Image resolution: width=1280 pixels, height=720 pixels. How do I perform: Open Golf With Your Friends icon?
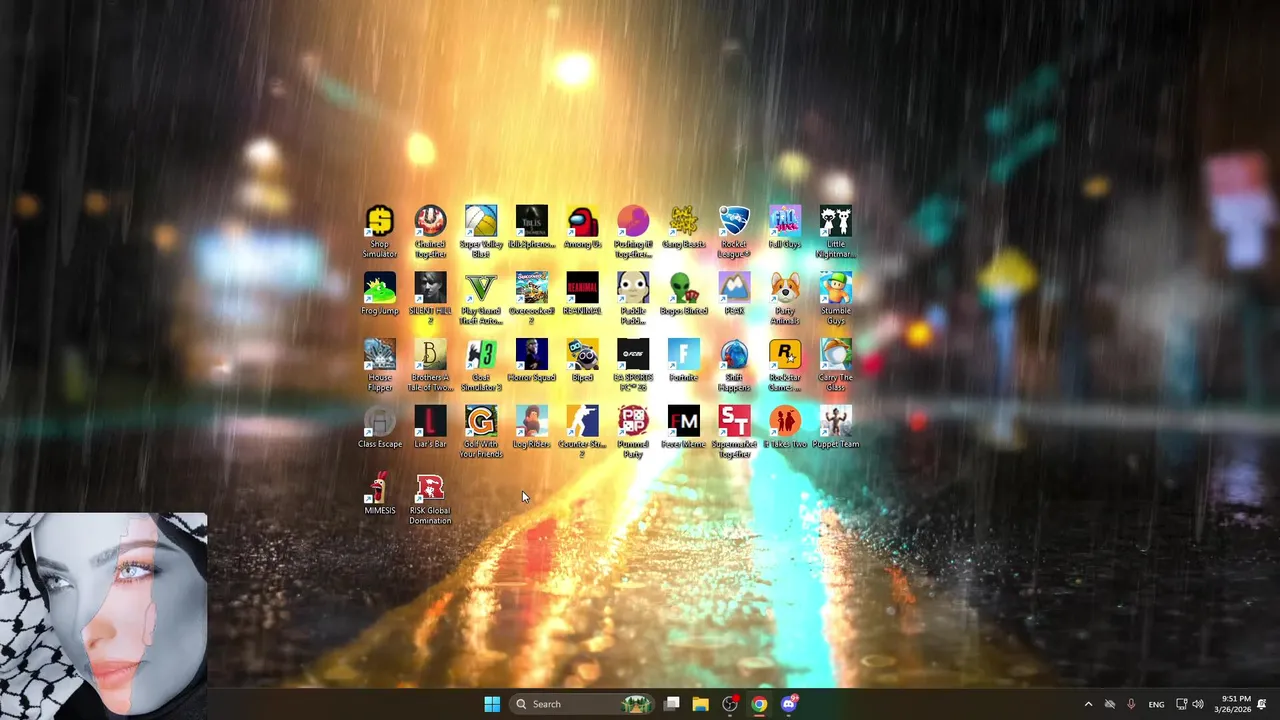click(481, 432)
